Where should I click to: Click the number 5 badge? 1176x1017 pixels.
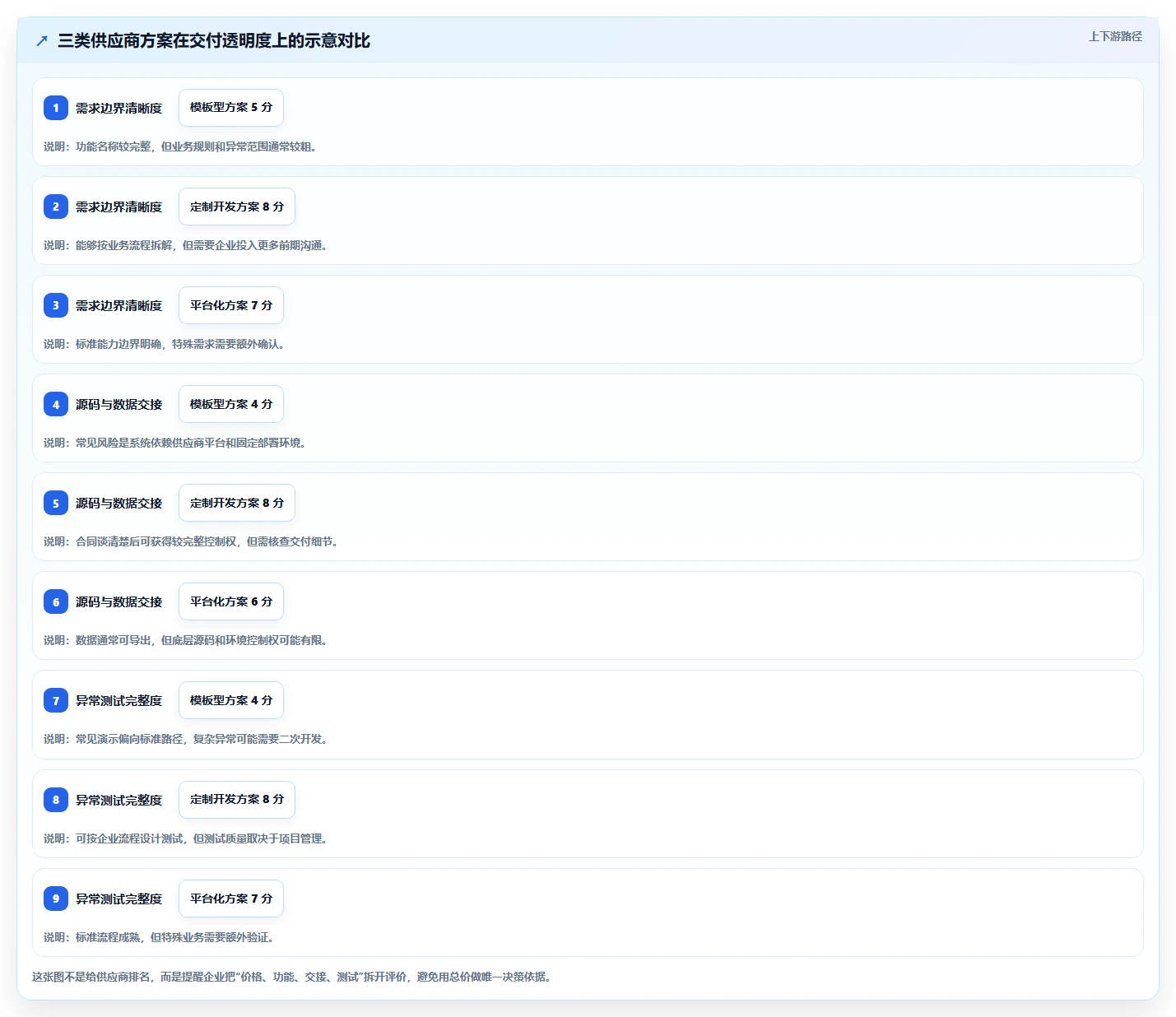56,503
